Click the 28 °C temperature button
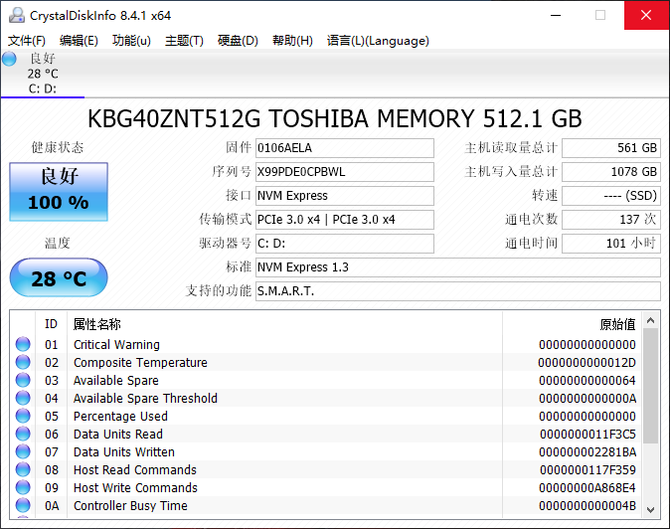Viewport: 670px width, 529px height. click(x=58, y=278)
